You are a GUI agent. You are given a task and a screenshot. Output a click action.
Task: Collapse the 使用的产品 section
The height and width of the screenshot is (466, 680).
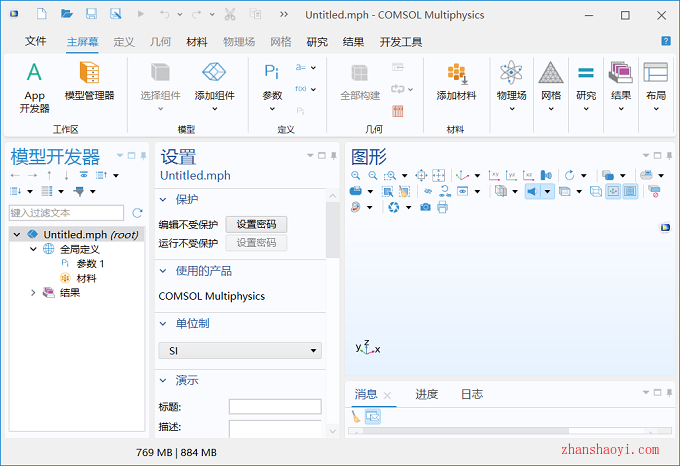(x=163, y=271)
